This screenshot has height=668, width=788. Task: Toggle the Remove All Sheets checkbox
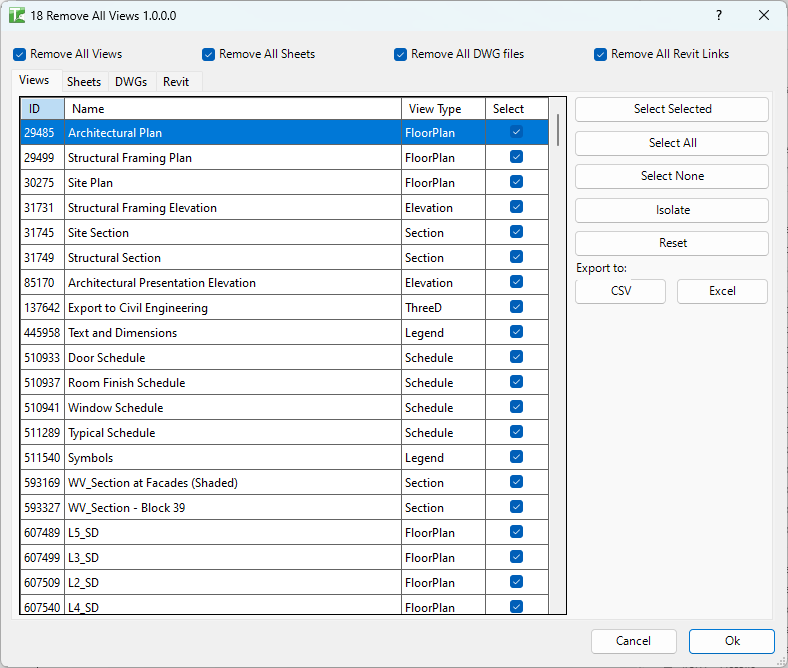(209, 54)
